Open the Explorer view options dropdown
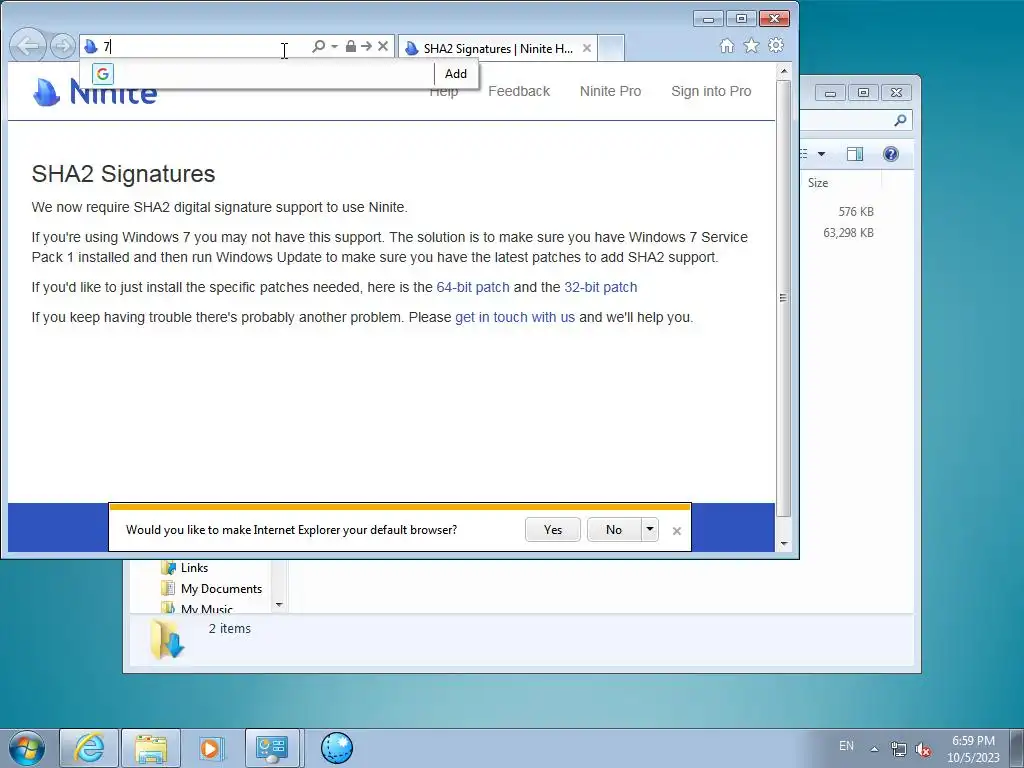 822,154
